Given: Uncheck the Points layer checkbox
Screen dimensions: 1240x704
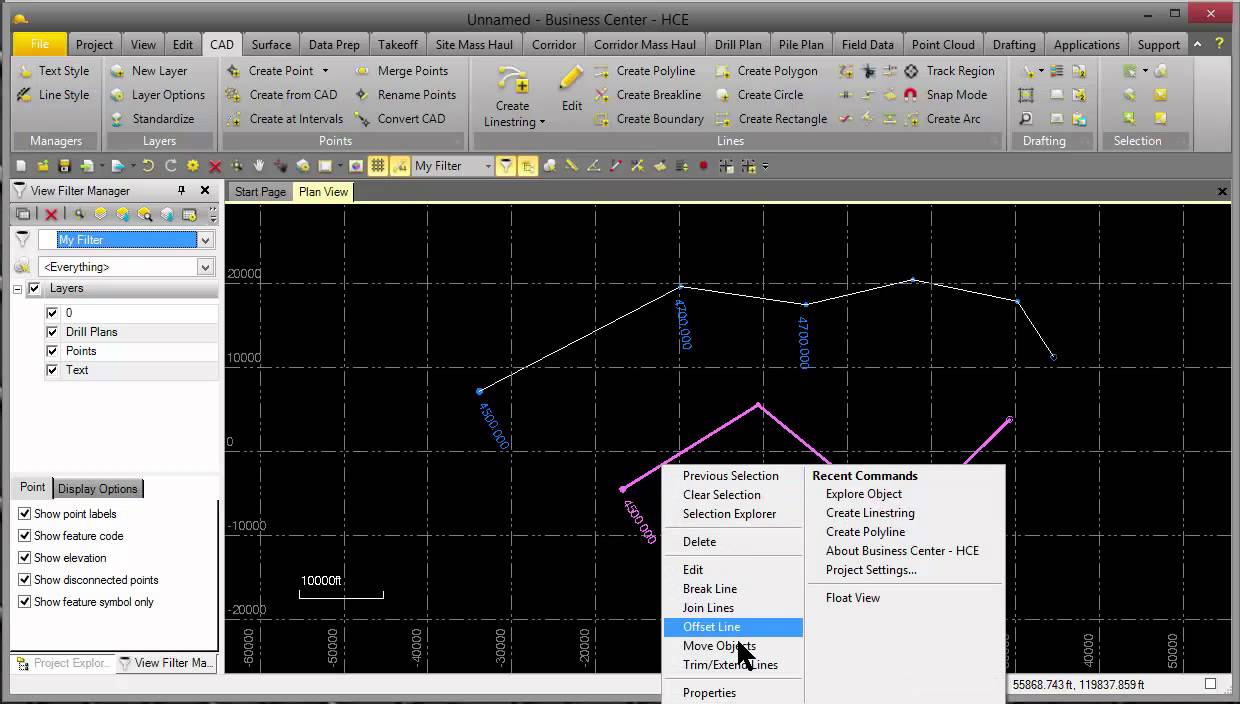Looking at the screenshot, I should click(x=52, y=351).
